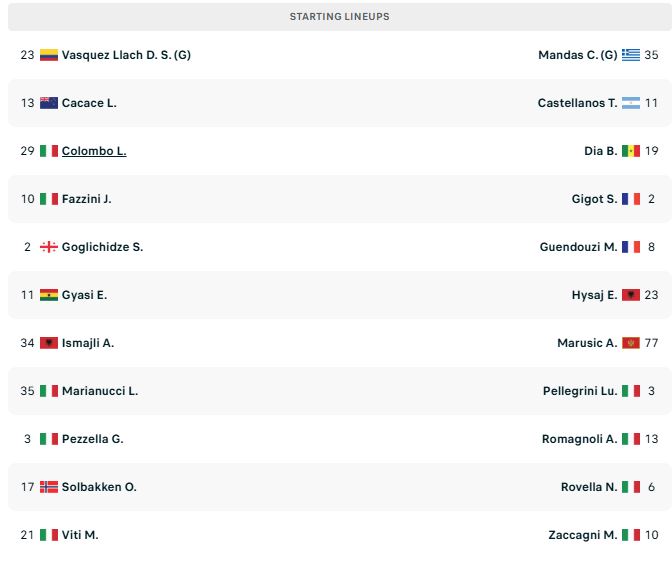This screenshot has height=575, width=672.
Task: Click the Georgia flag beside Goglichidze S.
Action: [x=49, y=247]
